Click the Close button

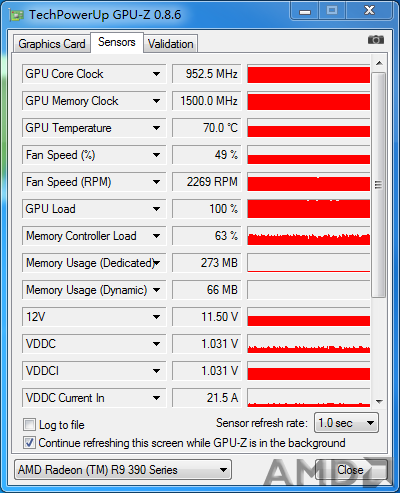point(351,470)
